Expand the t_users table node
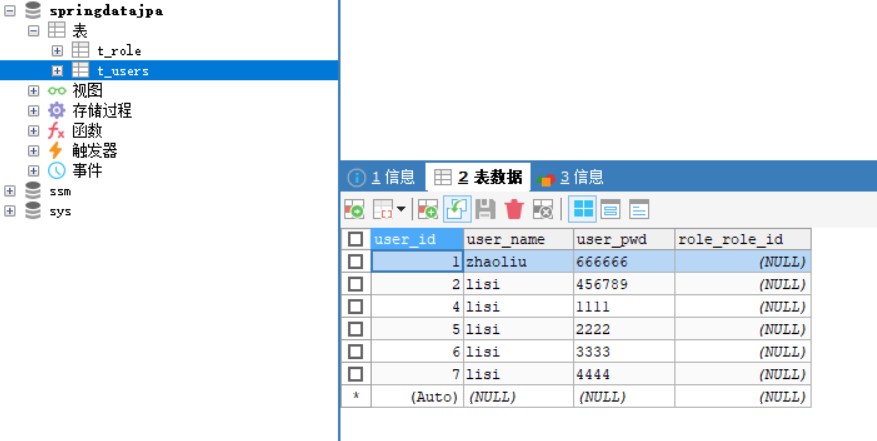The image size is (877, 441). click(57, 71)
